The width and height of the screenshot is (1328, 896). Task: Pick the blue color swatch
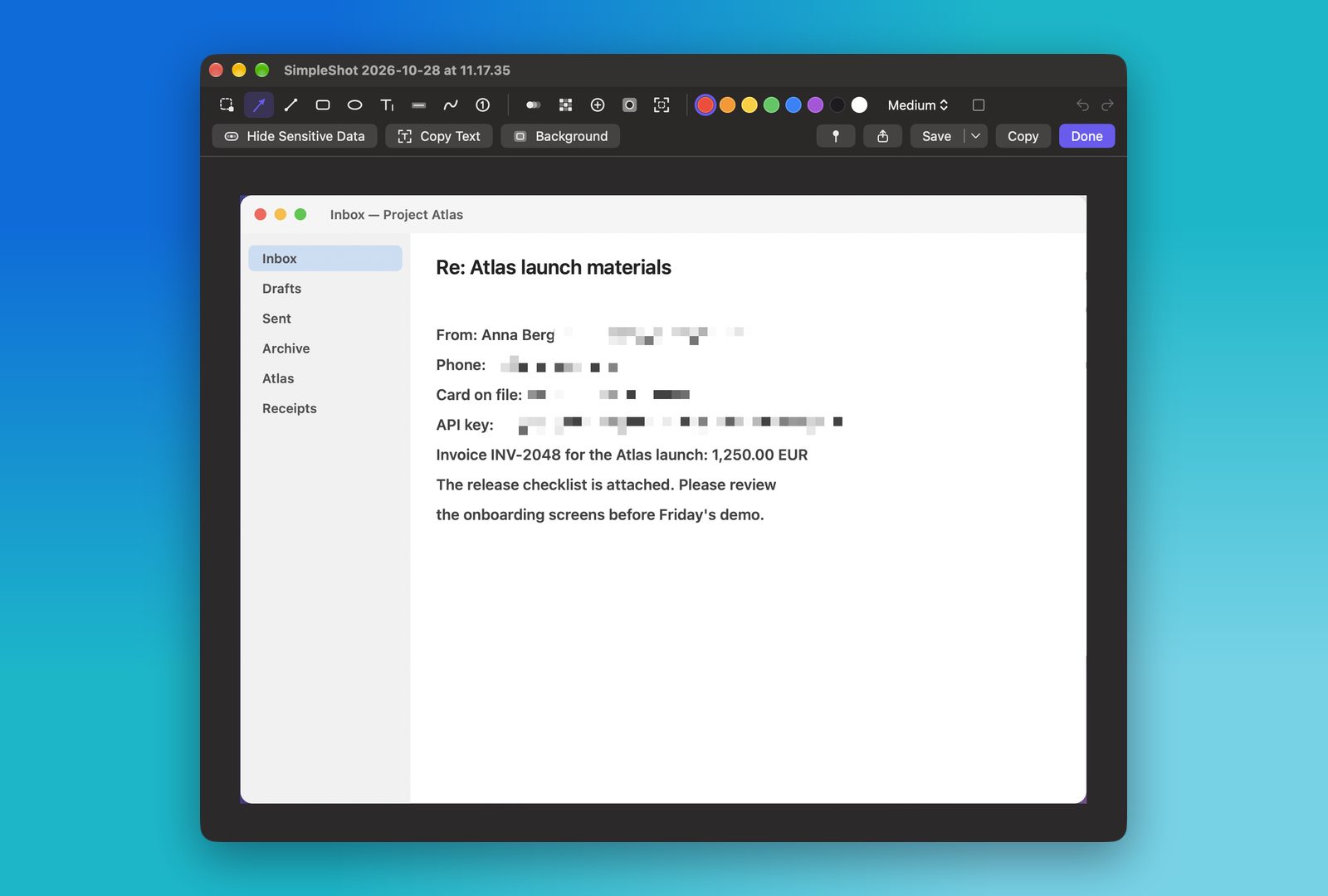pyautogui.click(x=793, y=105)
